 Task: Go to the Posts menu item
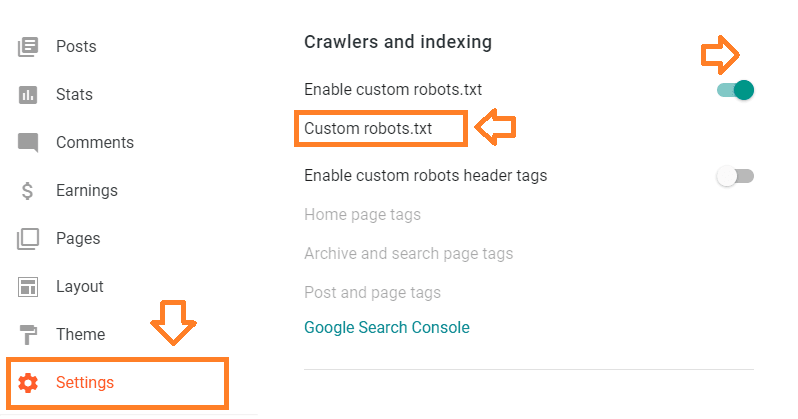point(76,46)
